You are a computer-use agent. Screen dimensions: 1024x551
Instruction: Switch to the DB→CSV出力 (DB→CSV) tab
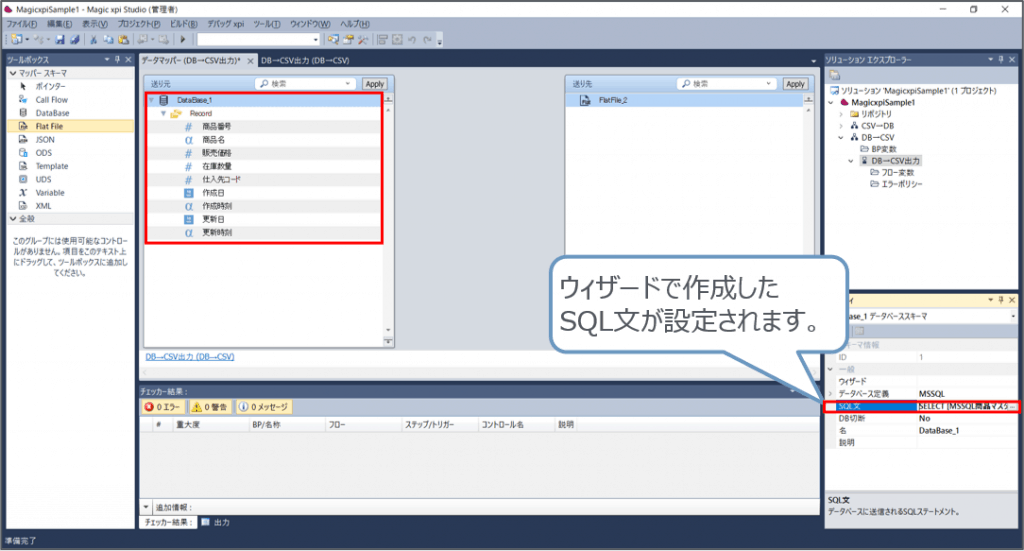point(305,61)
